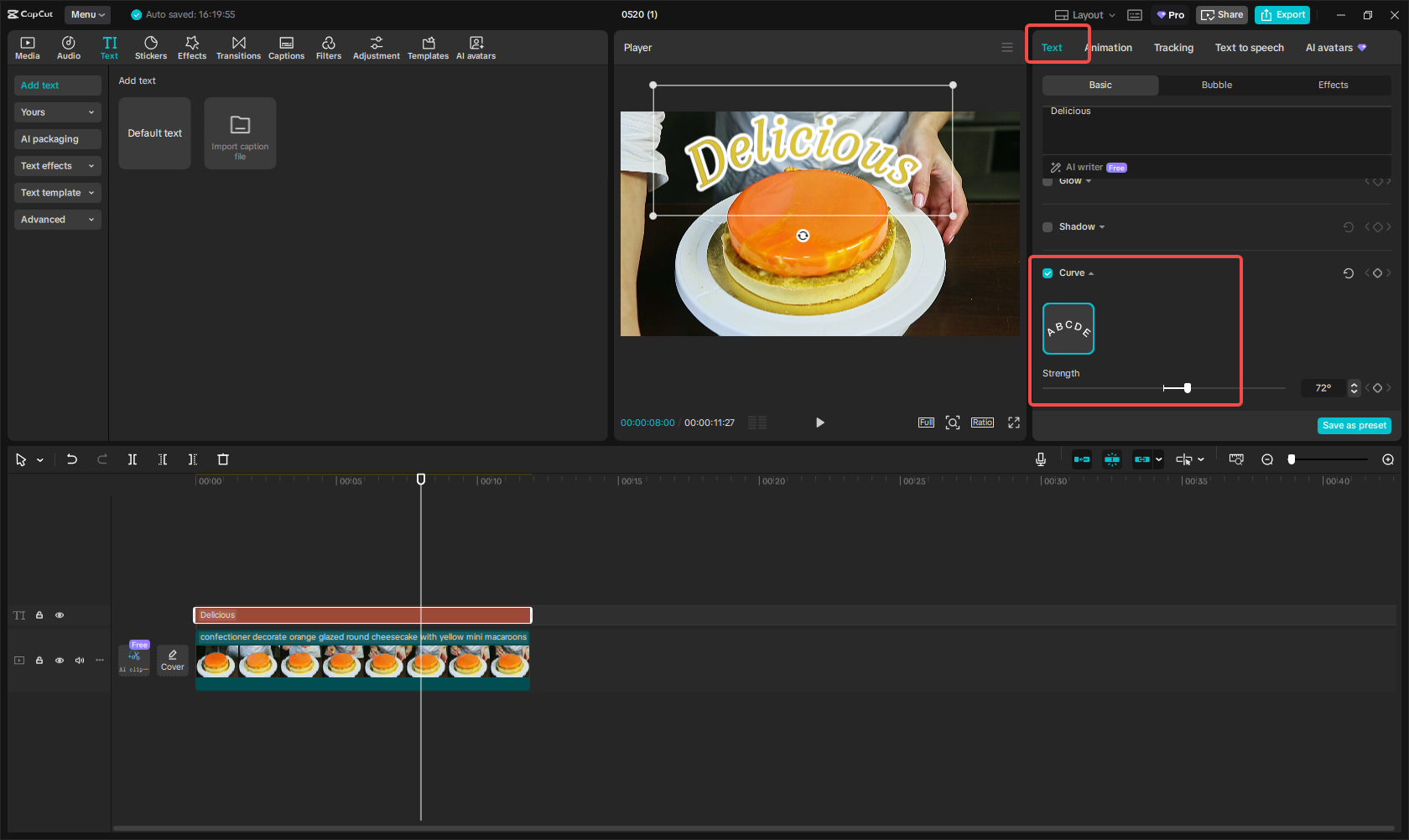Click the split clip icon in timeline toolbar
Image resolution: width=1409 pixels, height=840 pixels.
click(x=133, y=459)
